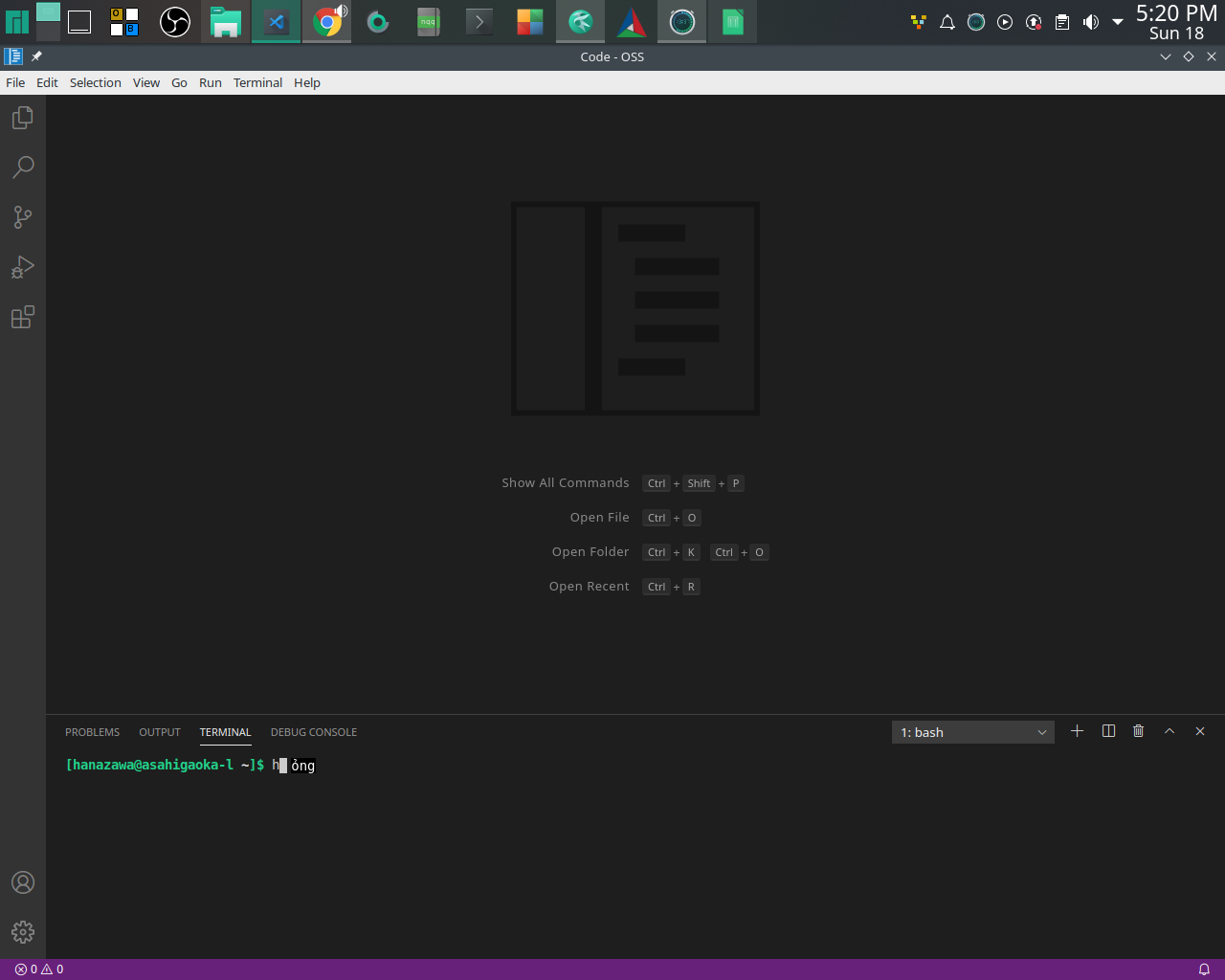Split the terminal with the split icon
1225x980 pixels.
point(1107,730)
